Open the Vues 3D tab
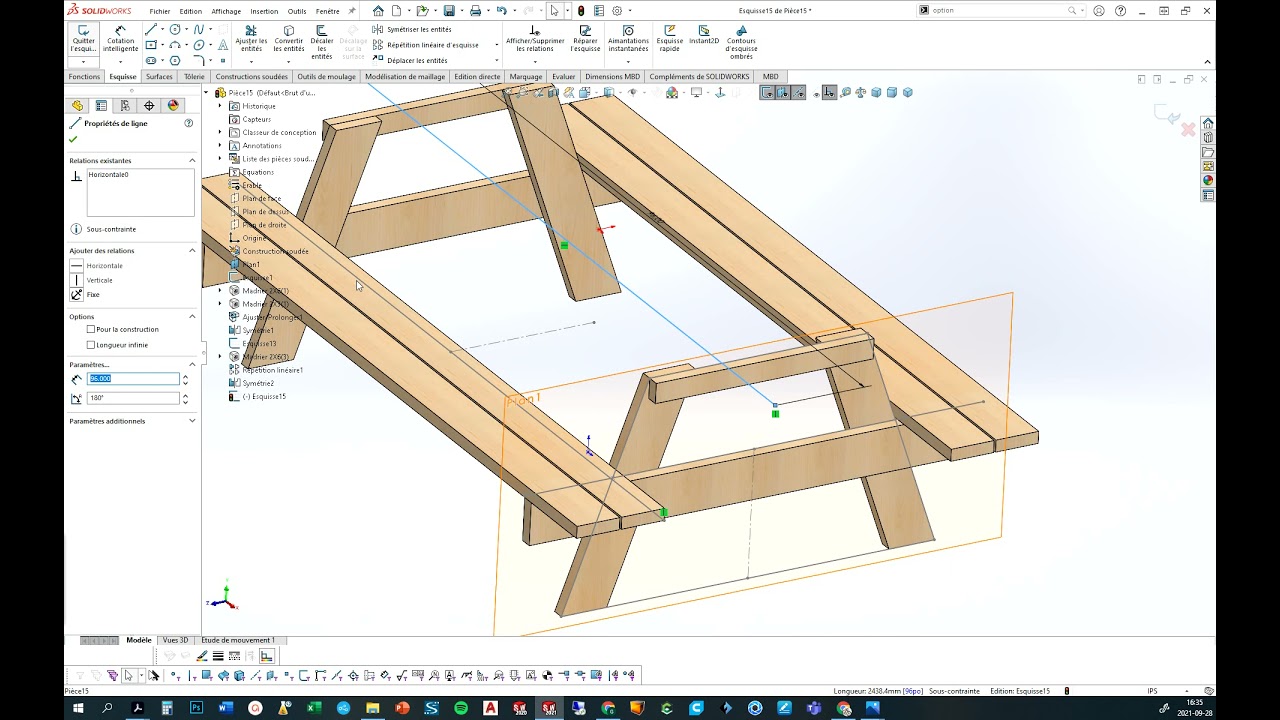 175,640
